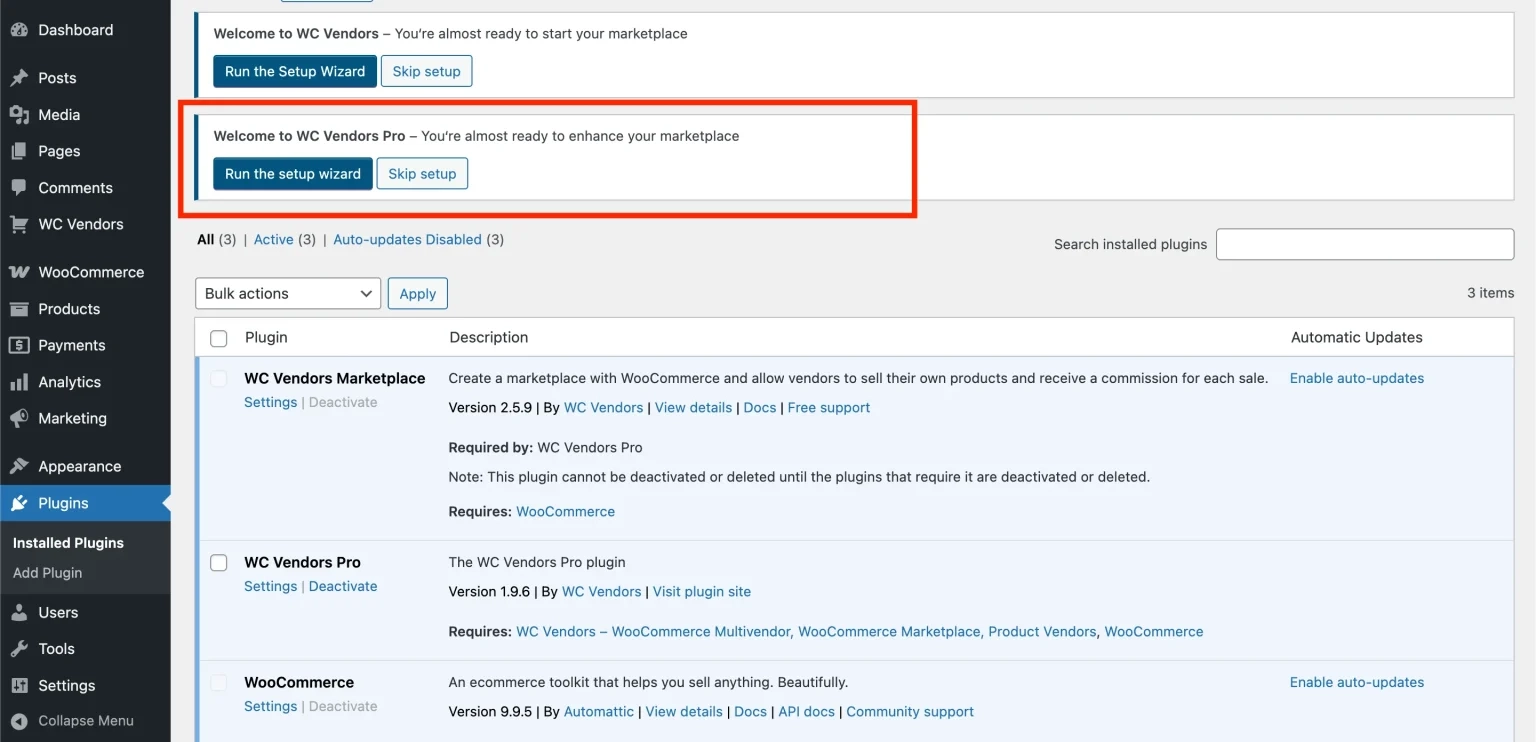Click the WooCommerce plugin row checkbox

pos(218,683)
